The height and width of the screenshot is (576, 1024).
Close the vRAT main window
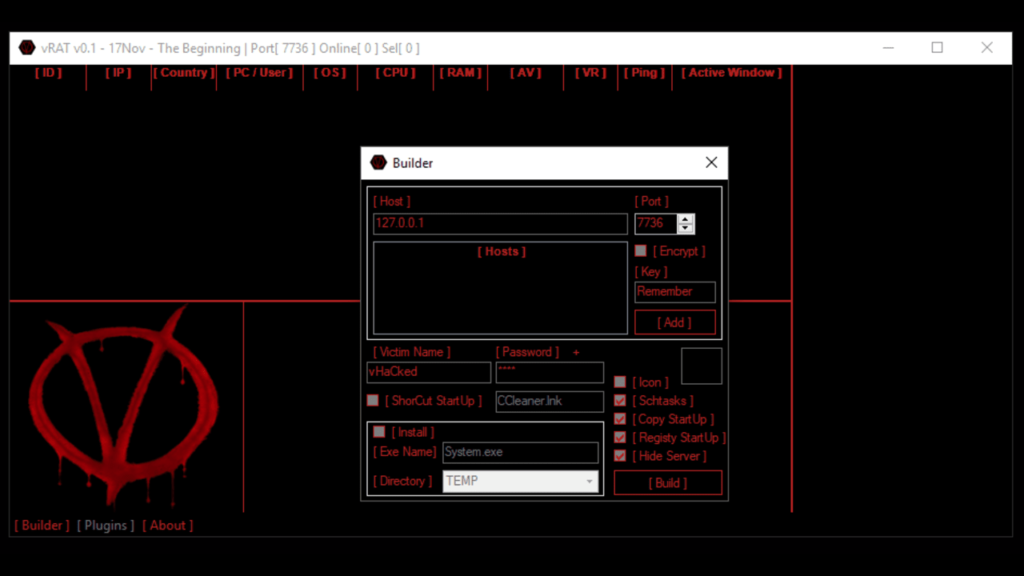pos(987,48)
